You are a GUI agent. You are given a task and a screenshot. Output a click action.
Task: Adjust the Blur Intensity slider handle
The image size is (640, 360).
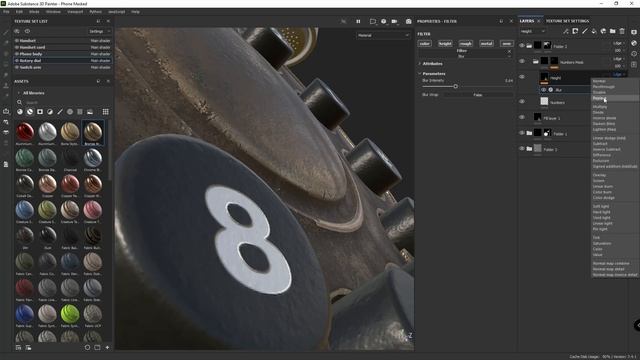point(456,86)
